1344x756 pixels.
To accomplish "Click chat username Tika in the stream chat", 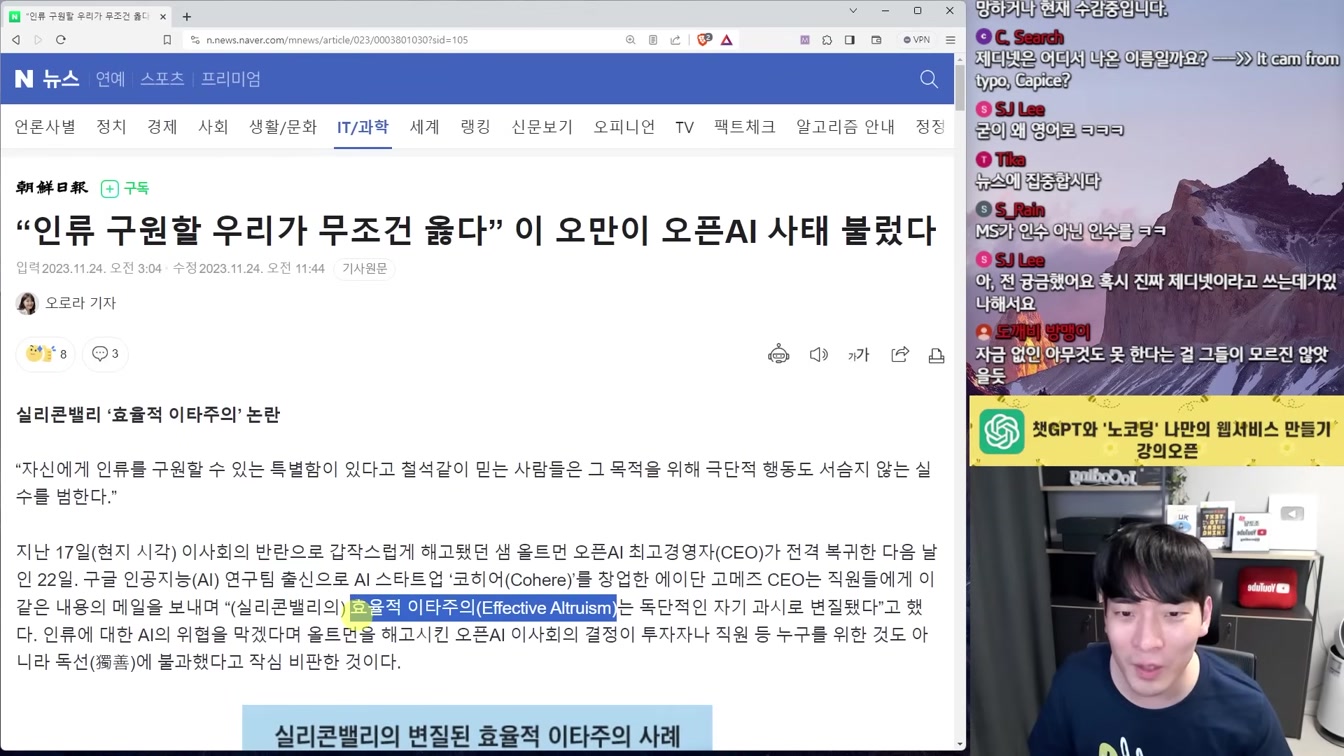I will (1010, 160).
